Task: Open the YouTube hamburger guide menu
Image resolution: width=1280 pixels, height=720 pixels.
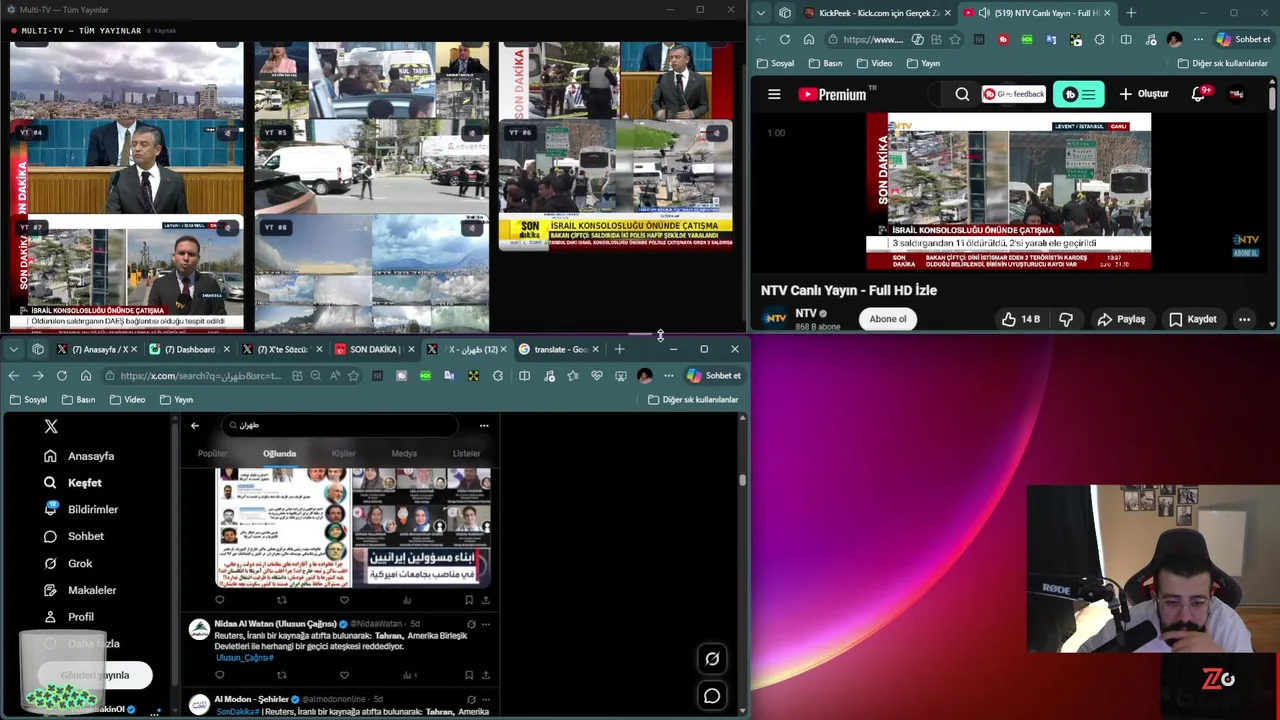Action: click(774, 94)
